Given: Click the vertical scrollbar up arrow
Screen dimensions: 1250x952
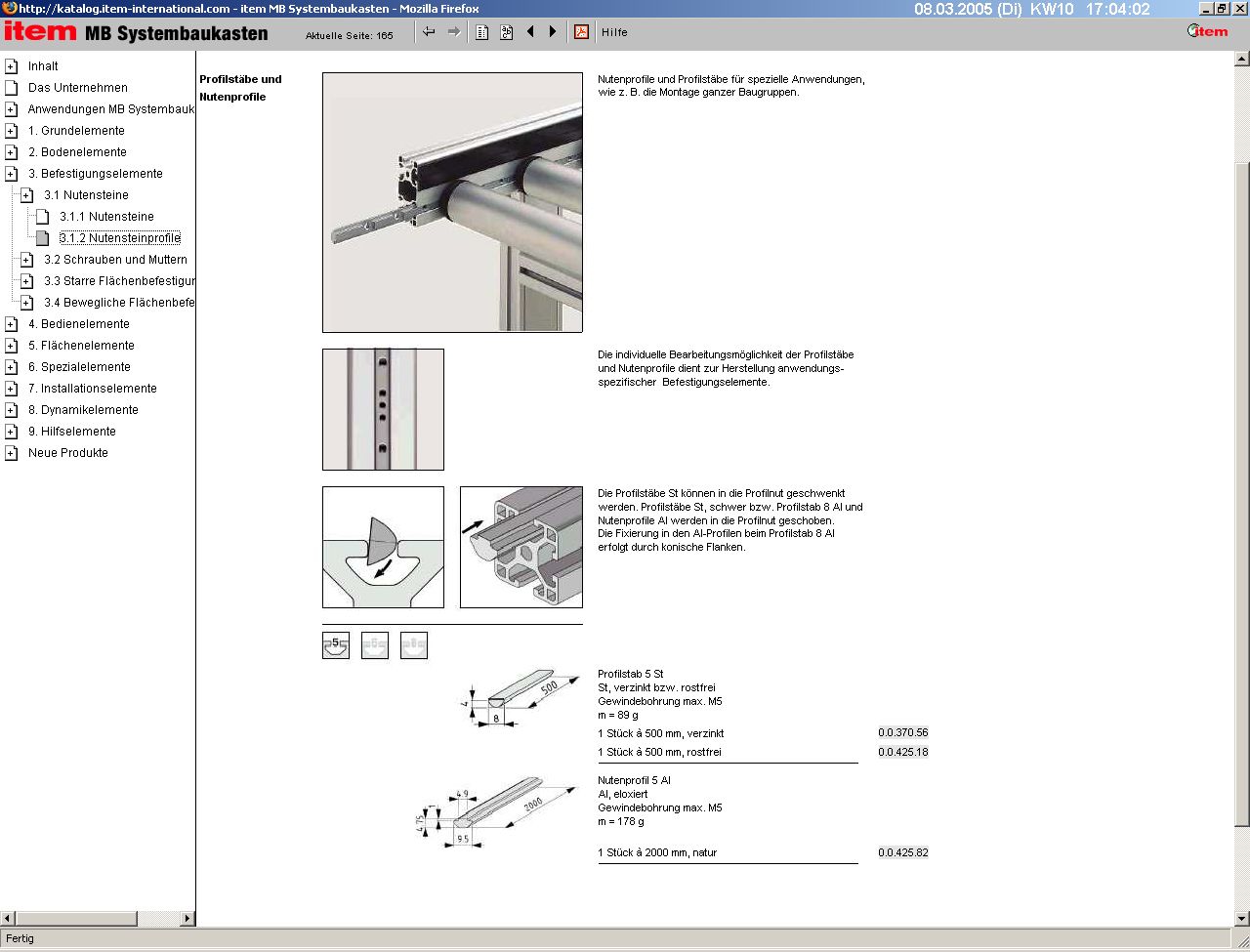Looking at the screenshot, I should [1242, 59].
